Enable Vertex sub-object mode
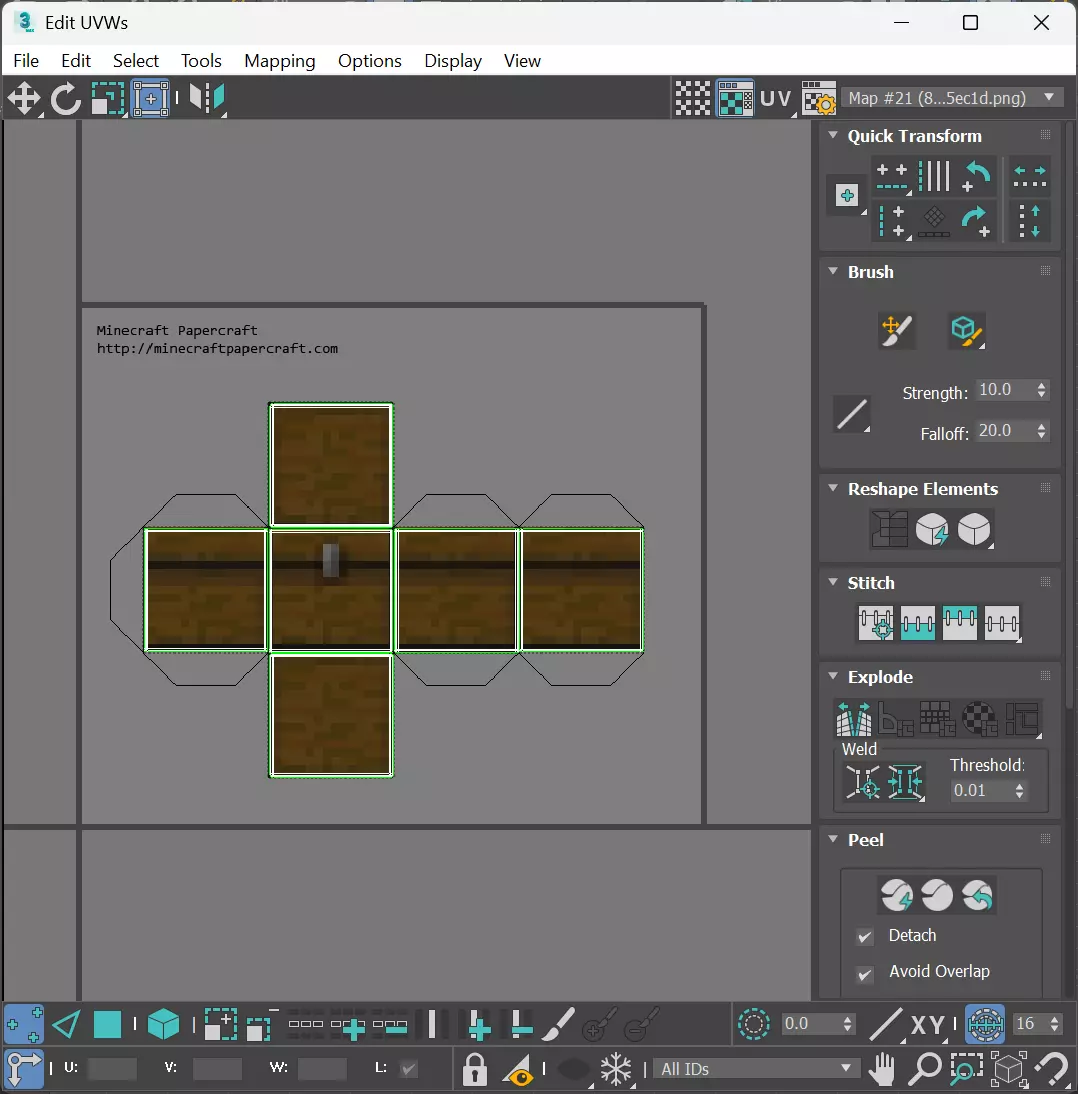The image size is (1078, 1094). tap(24, 1025)
